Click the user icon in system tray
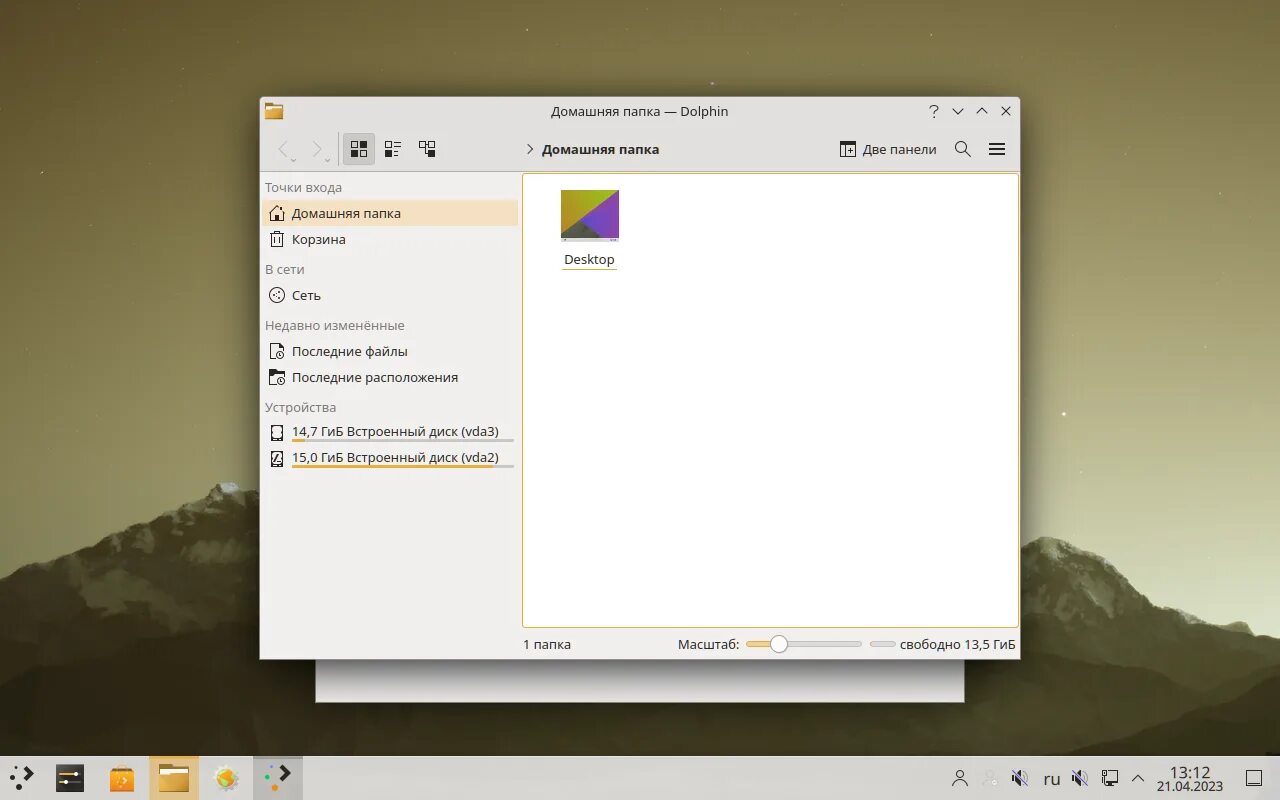1280x800 pixels. (x=960, y=778)
